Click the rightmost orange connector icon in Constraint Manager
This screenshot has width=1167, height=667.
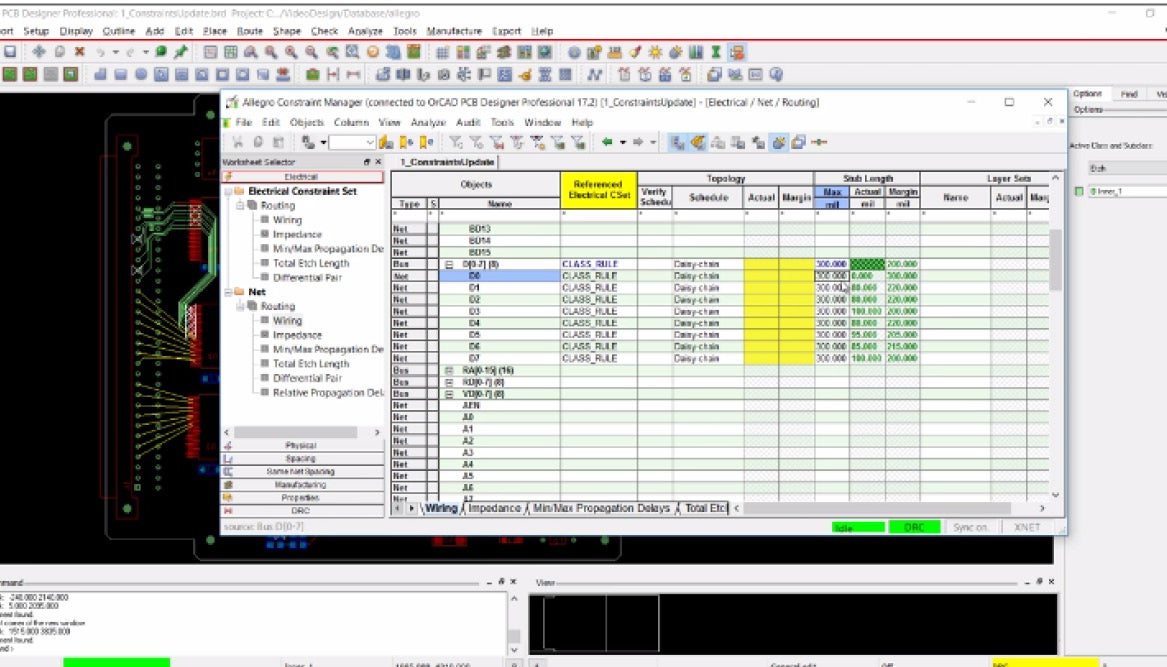coord(819,142)
